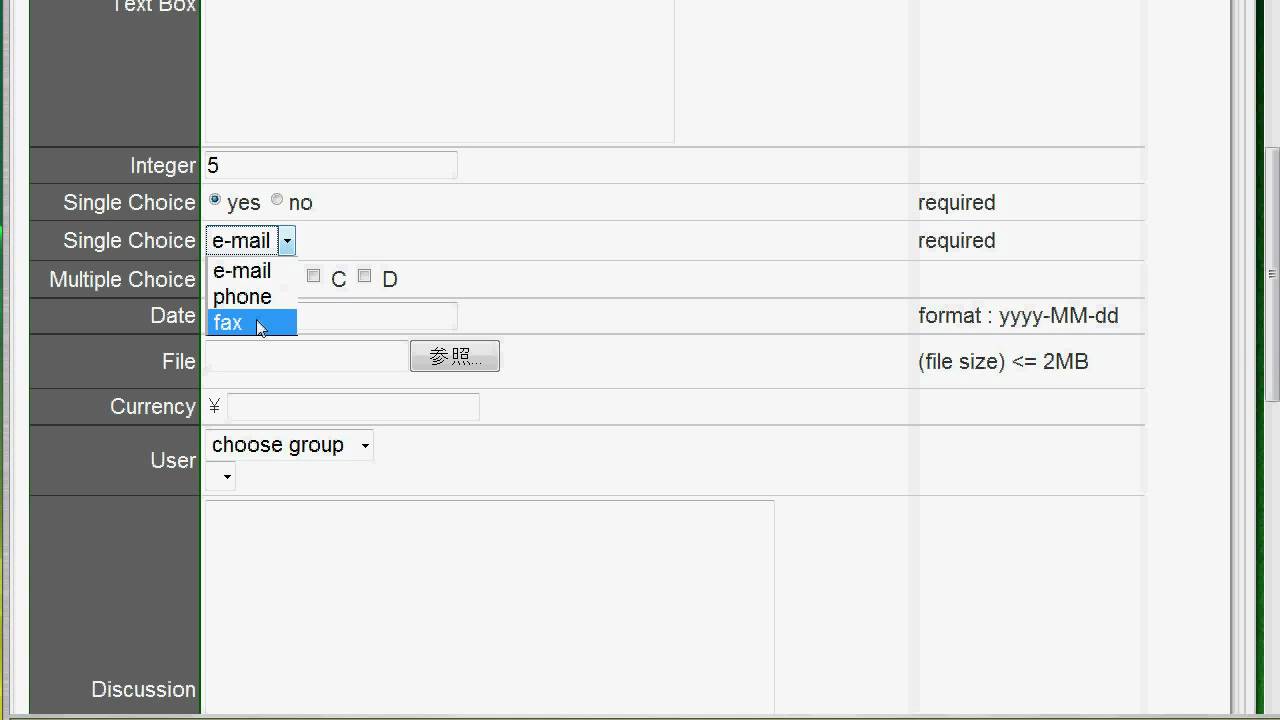Choose 'phone' from the open dropdown list
This screenshot has height=720, width=1280.
[252, 297]
